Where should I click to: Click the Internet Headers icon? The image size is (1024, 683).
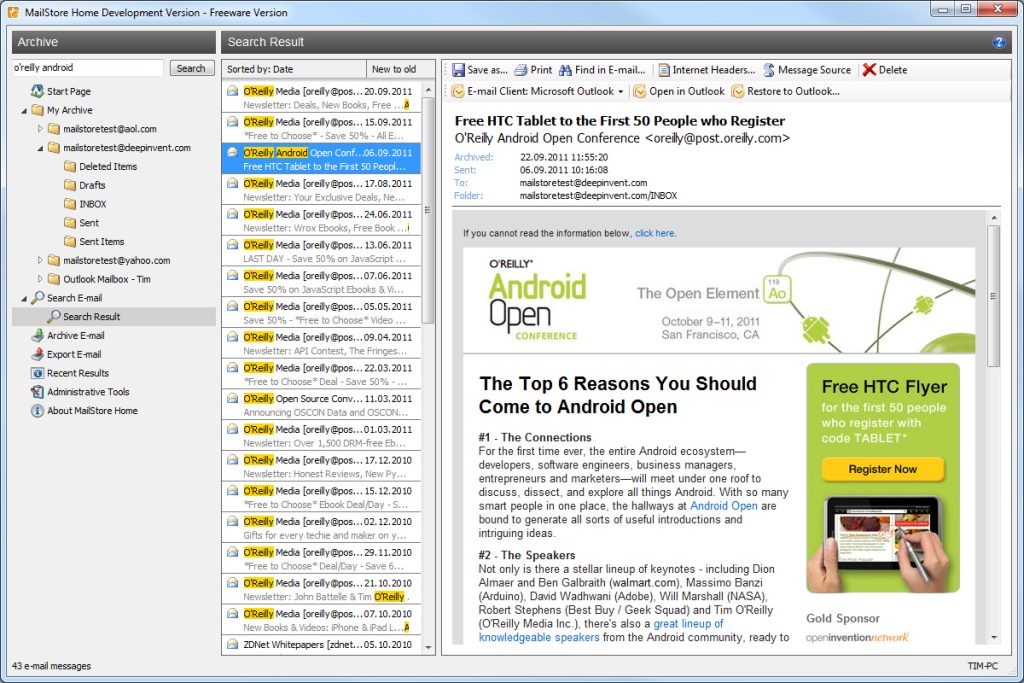[664, 70]
